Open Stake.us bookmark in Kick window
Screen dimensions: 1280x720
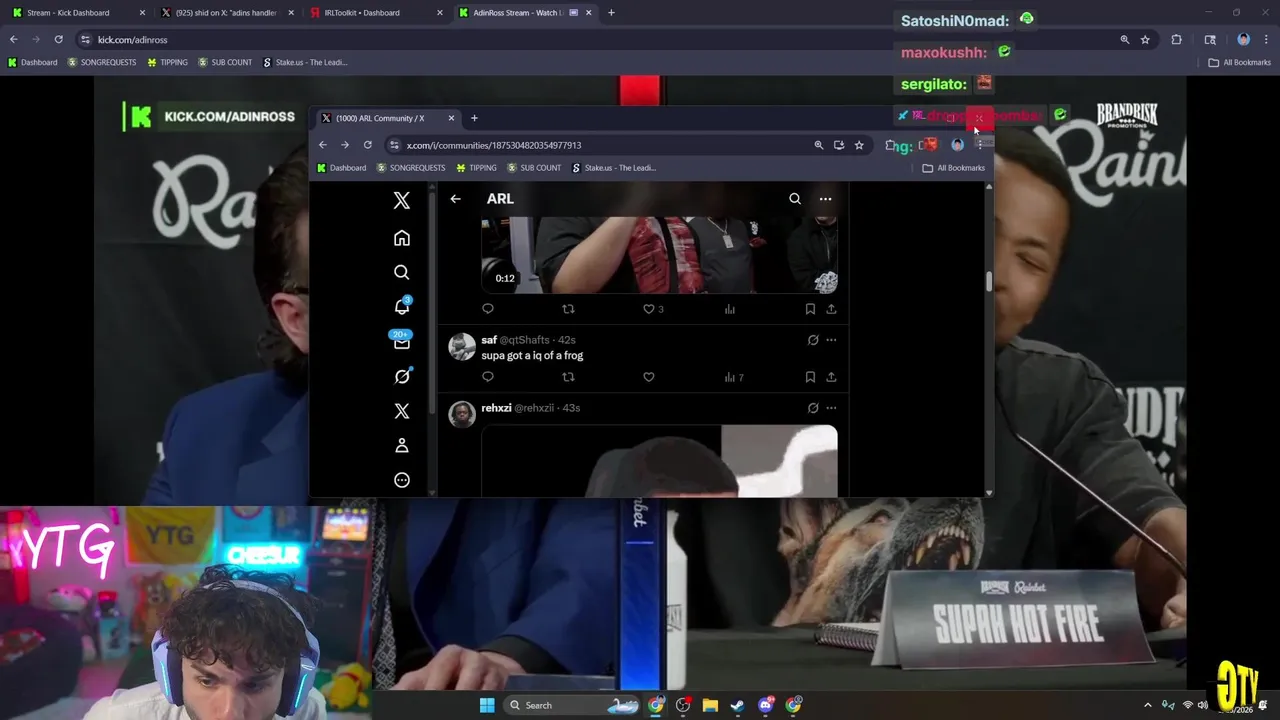305,62
